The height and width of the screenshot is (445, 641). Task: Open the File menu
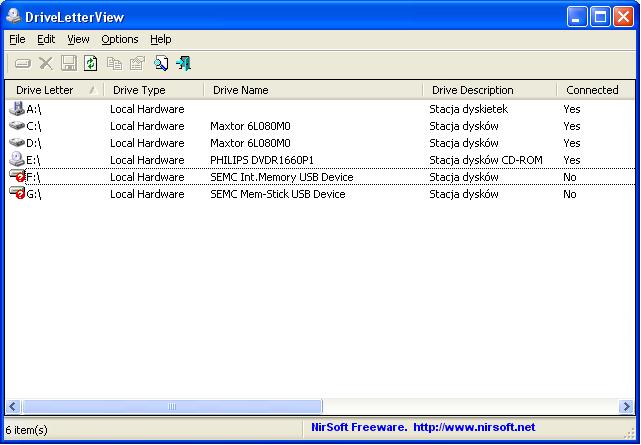click(17, 39)
